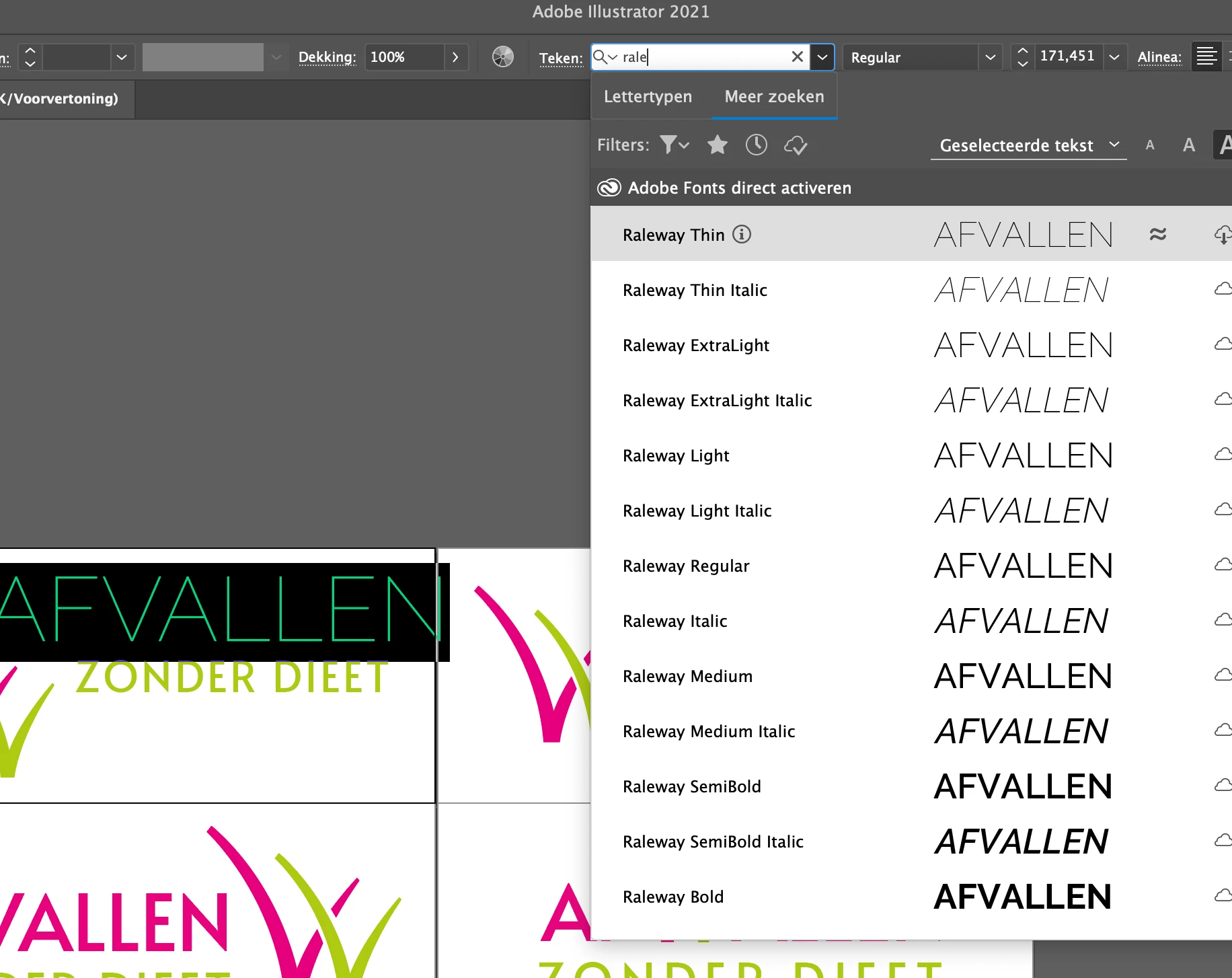Open the font size dropdown arrow
Viewport: 1232px width, 978px height.
pyautogui.click(x=1114, y=57)
